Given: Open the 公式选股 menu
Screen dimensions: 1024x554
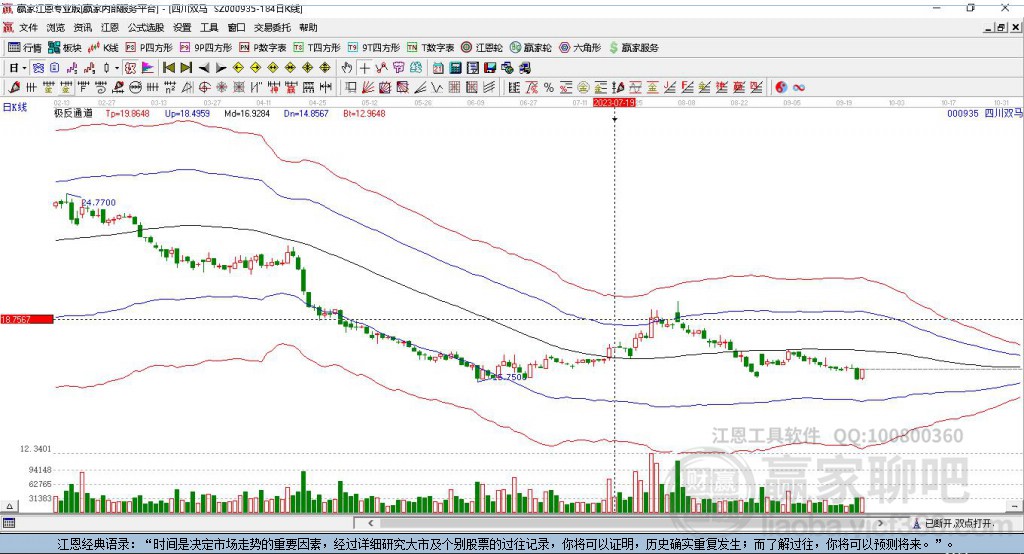Looking at the screenshot, I should click(145, 28).
